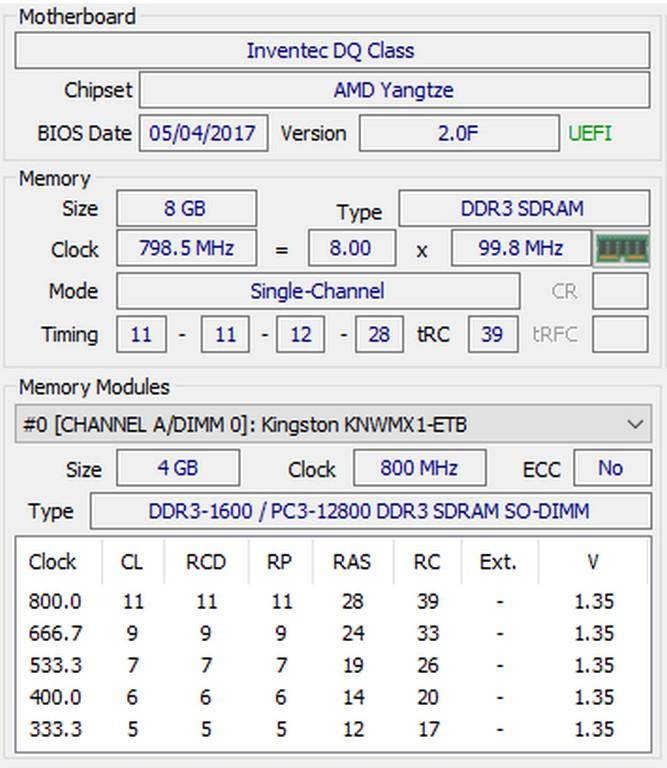Click the BIOS Version field showing 2.0F
Viewport: 667px width, 768px height.
(458, 133)
